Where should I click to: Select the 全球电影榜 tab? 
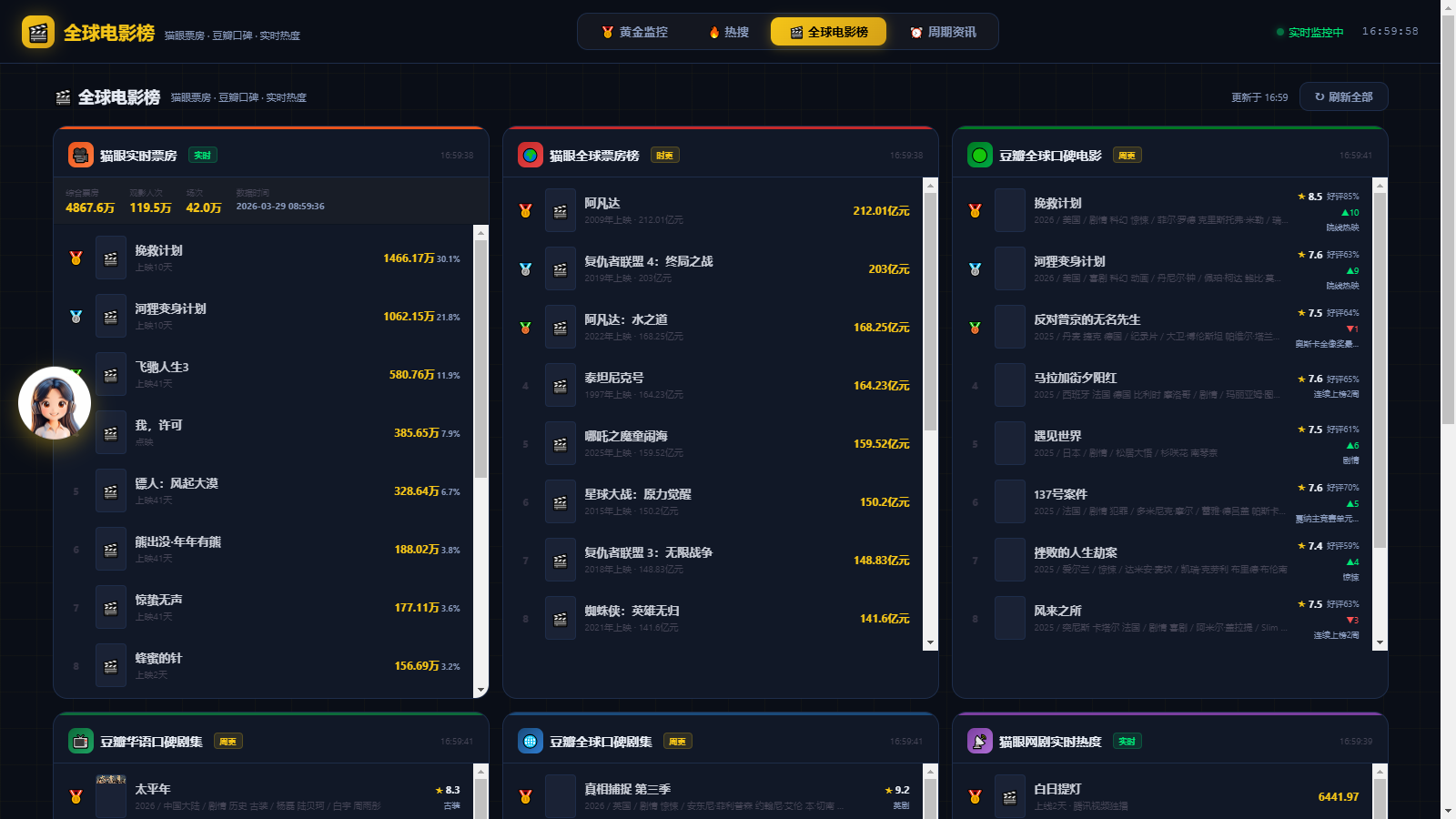pos(828,32)
